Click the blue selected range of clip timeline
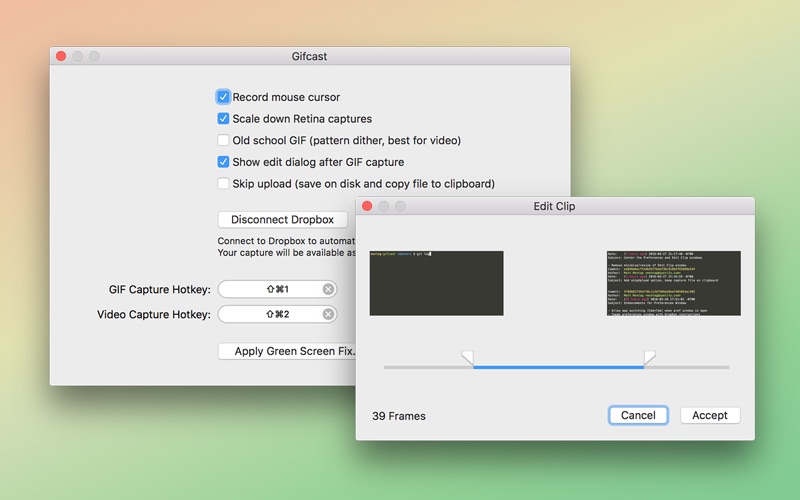The width and height of the screenshot is (800, 500). pos(559,367)
